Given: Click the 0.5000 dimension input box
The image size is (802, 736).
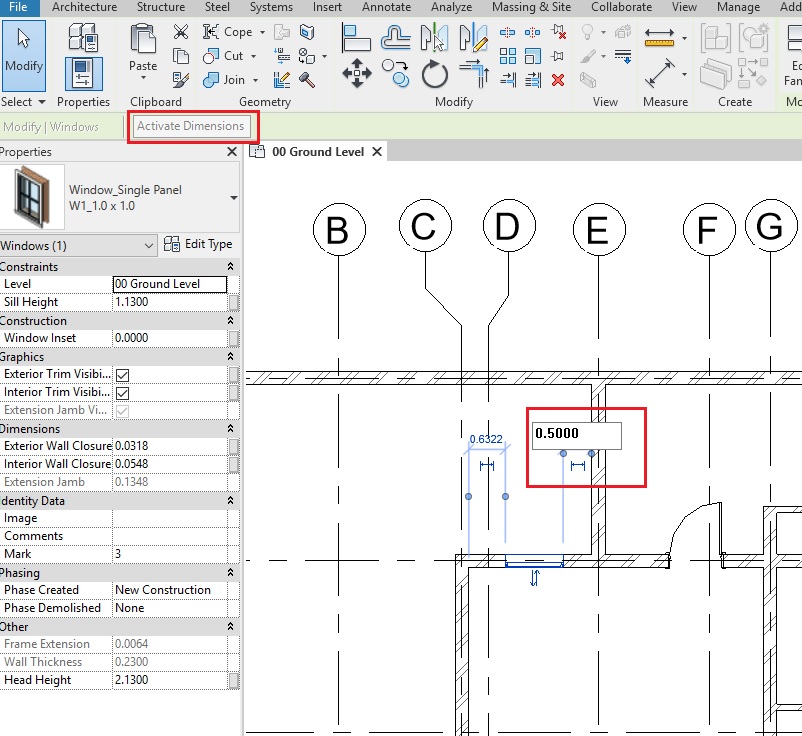Looking at the screenshot, I should tap(576, 435).
